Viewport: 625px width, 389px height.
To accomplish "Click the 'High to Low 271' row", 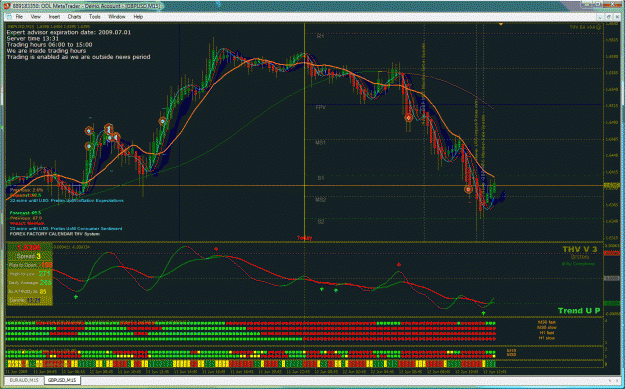I will tap(29, 274).
